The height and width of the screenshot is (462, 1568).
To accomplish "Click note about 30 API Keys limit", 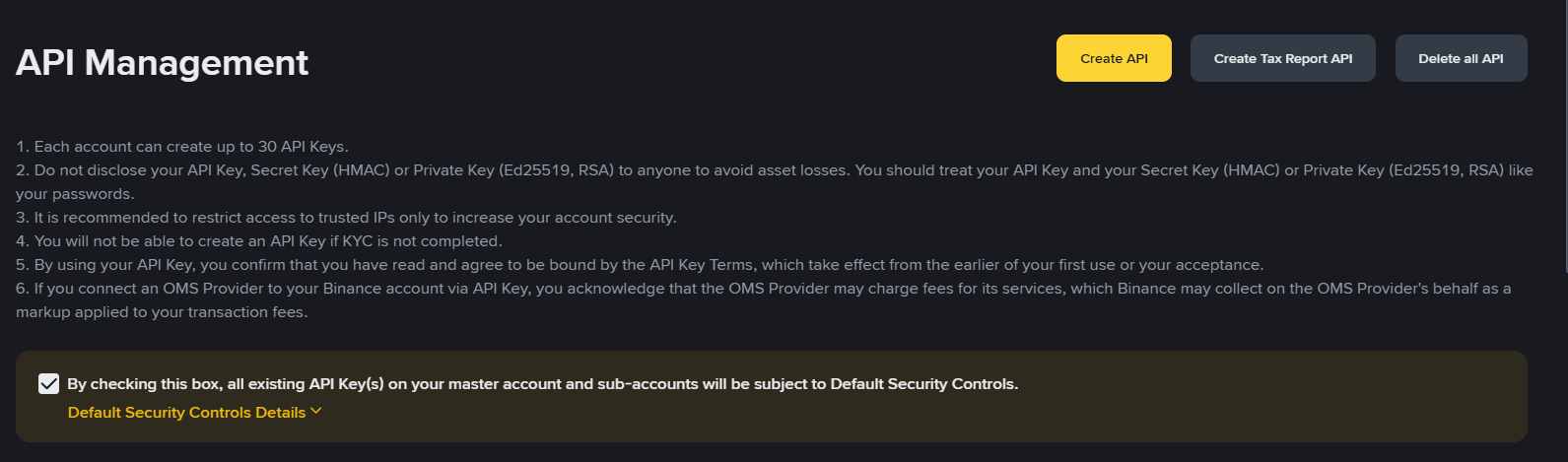I will 182,147.
